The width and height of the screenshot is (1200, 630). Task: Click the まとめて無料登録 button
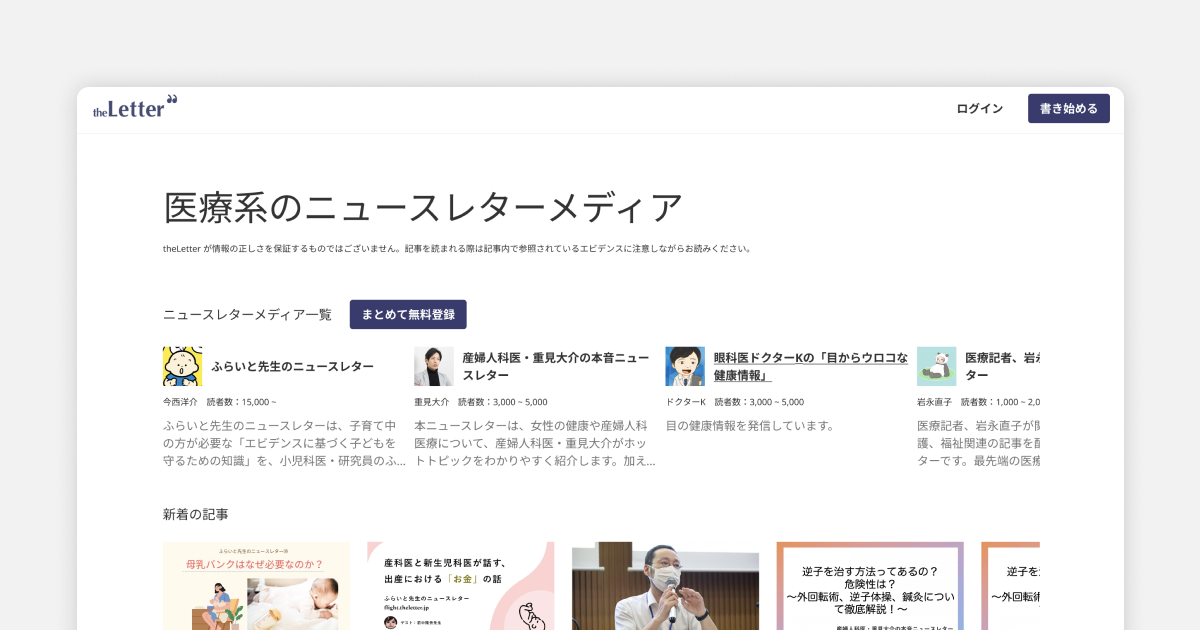[408, 314]
